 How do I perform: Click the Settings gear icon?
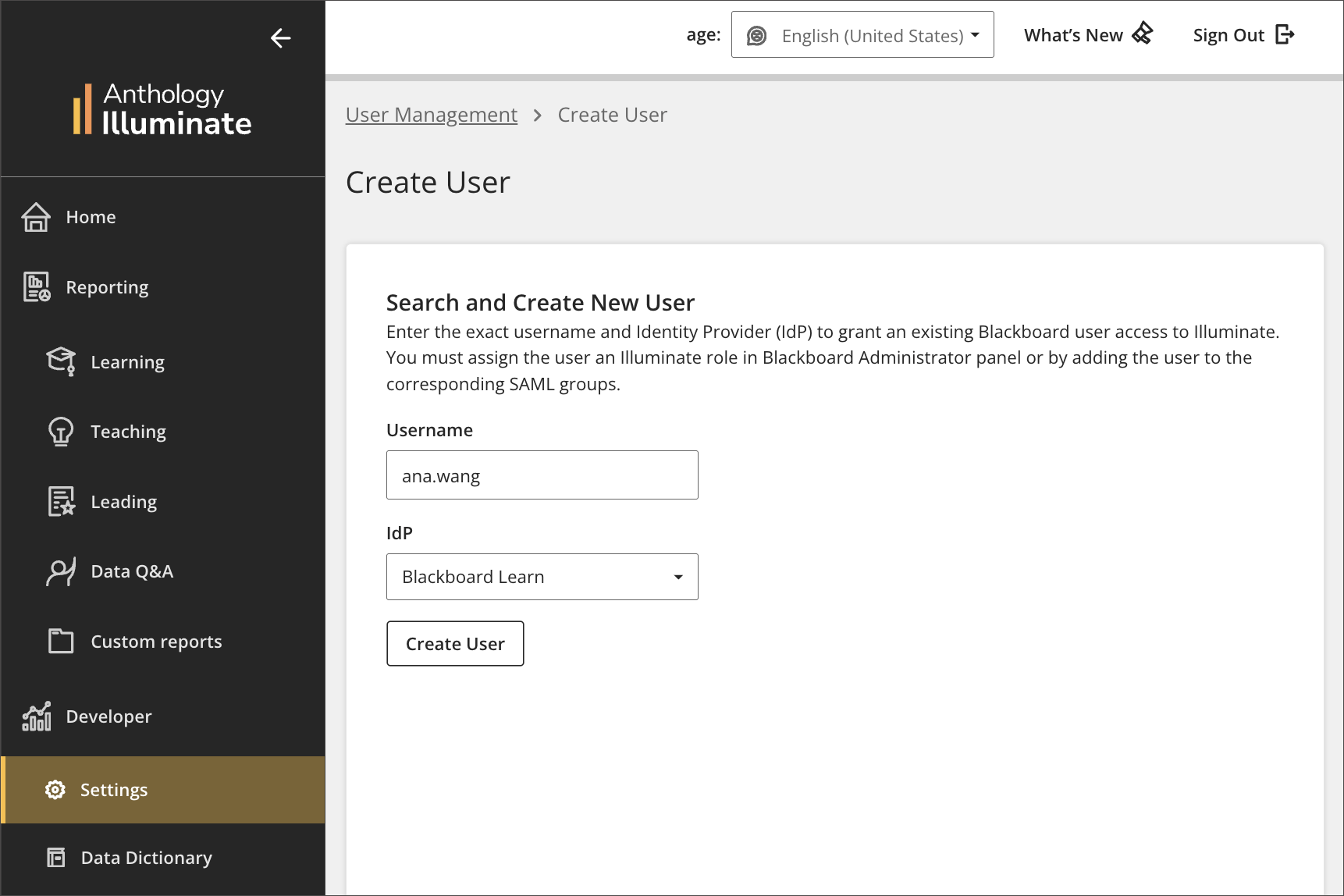55,789
